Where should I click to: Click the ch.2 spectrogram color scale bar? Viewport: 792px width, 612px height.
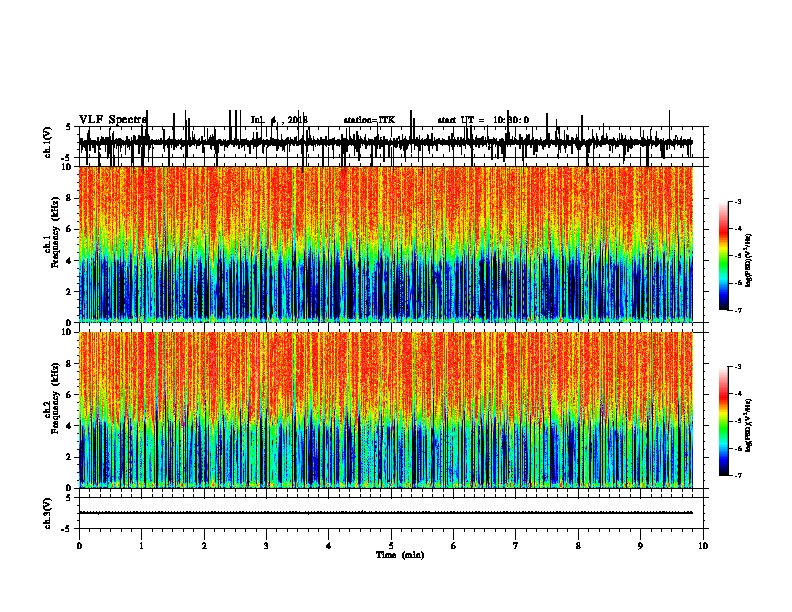[724, 421]
